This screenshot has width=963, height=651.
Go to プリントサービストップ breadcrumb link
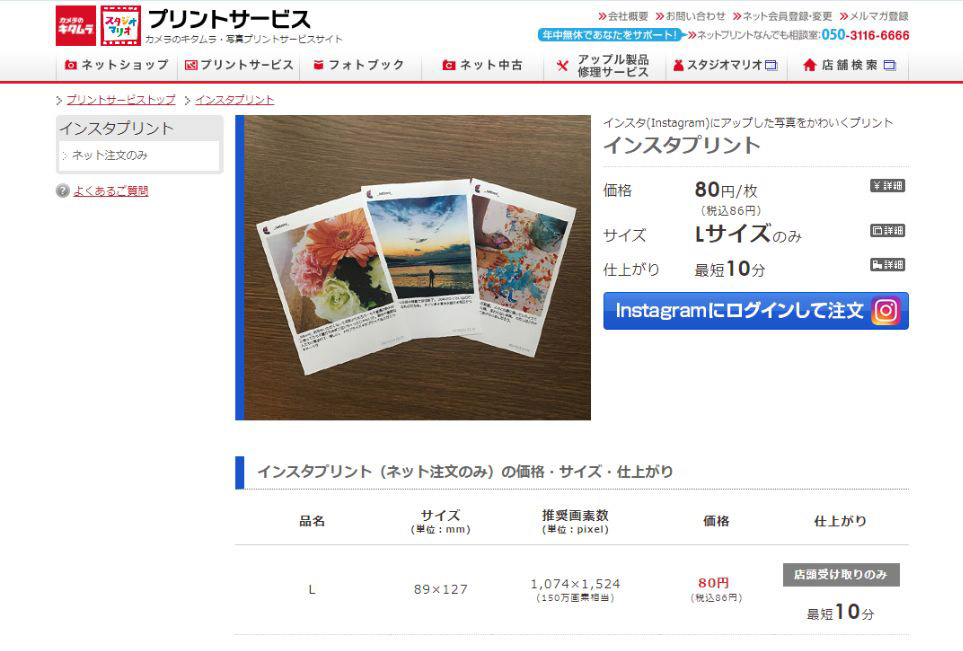click(121, 99)
